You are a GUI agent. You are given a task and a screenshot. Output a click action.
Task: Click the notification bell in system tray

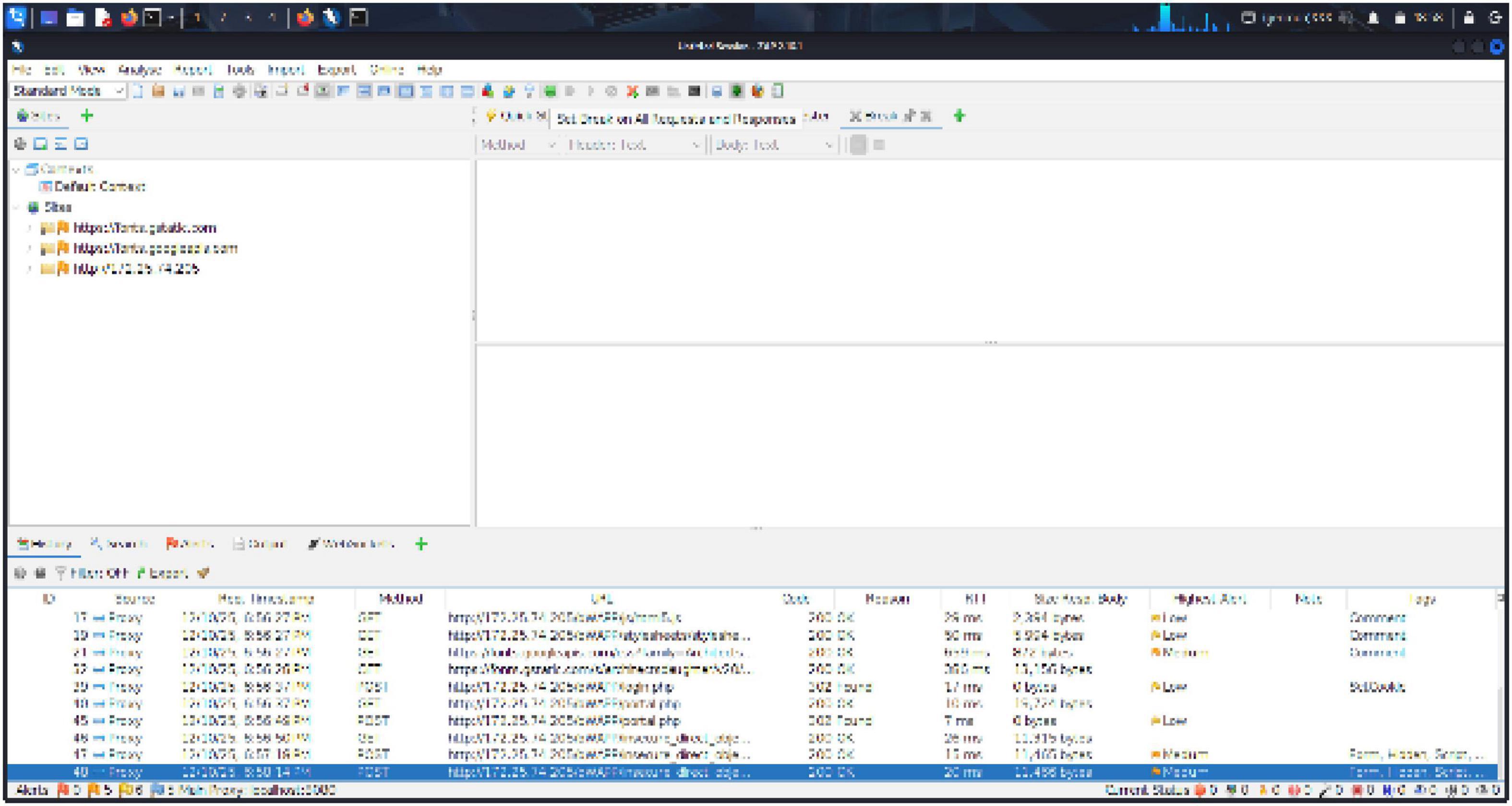tap(1373, 18)
